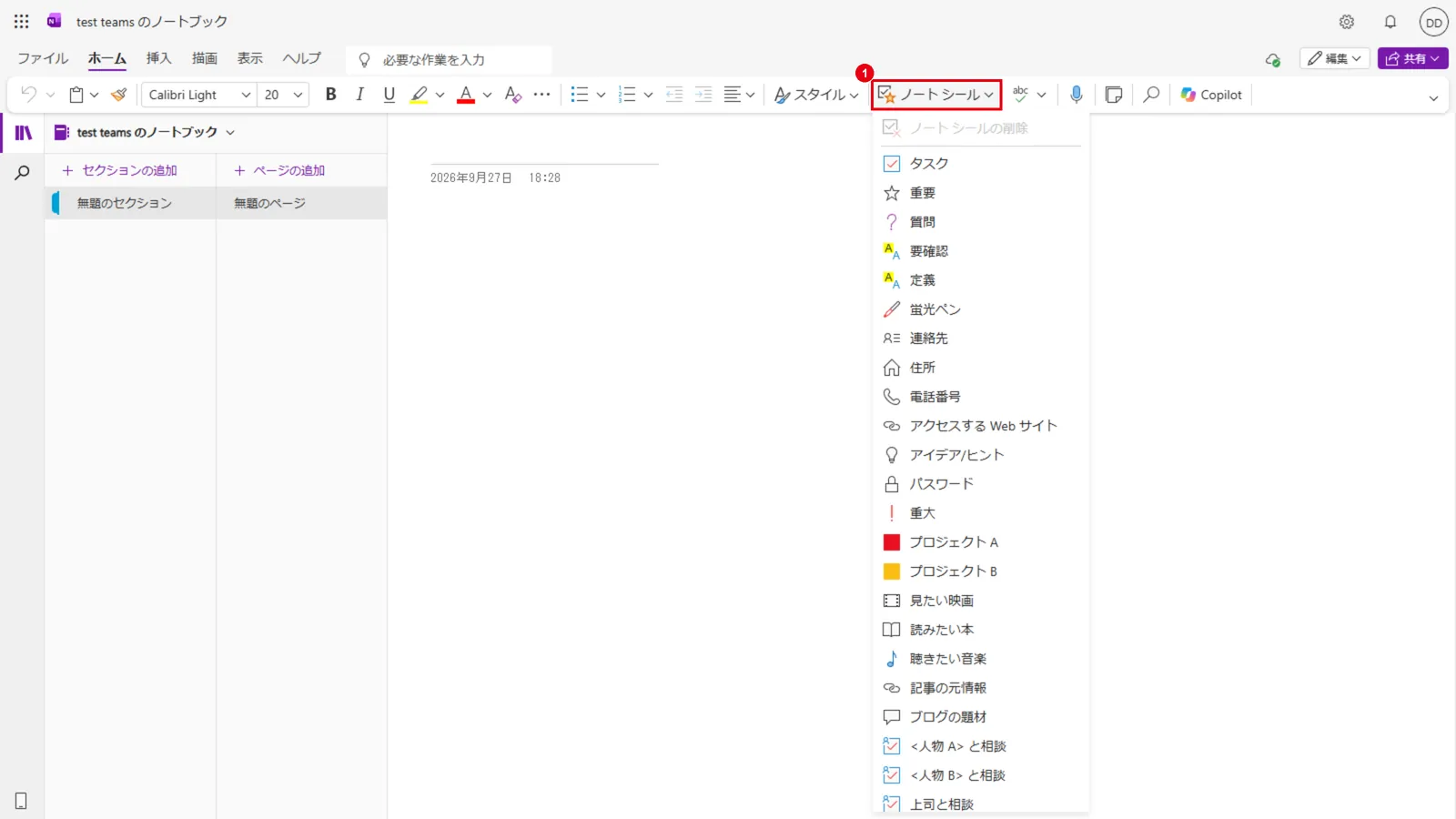This screenshot has height=819, width=1456.
Task: Click the 共有 share button
Action: click(x=1413, y=58)
